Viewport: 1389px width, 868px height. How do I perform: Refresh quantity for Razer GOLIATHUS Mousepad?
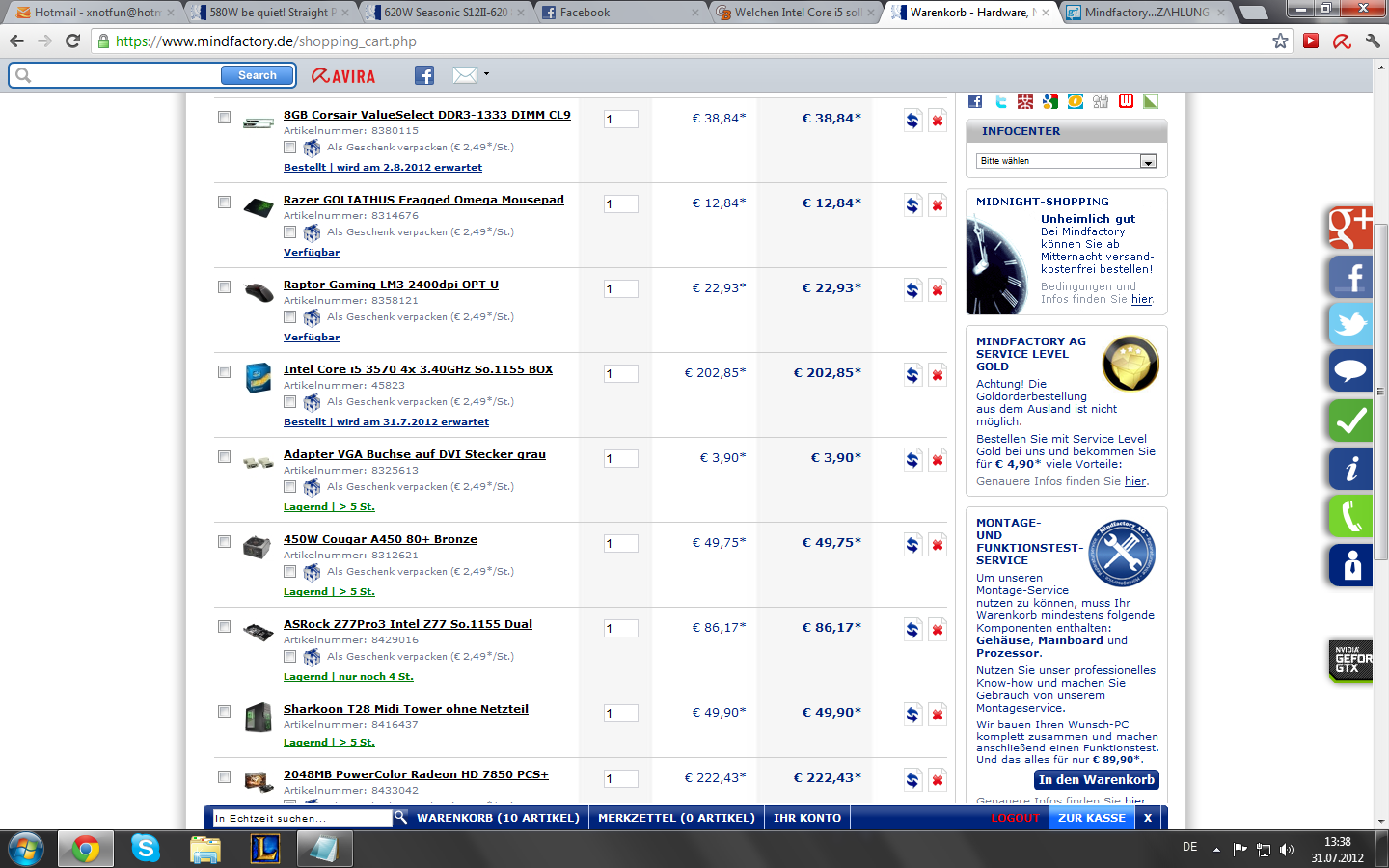(x=912, y=205)
